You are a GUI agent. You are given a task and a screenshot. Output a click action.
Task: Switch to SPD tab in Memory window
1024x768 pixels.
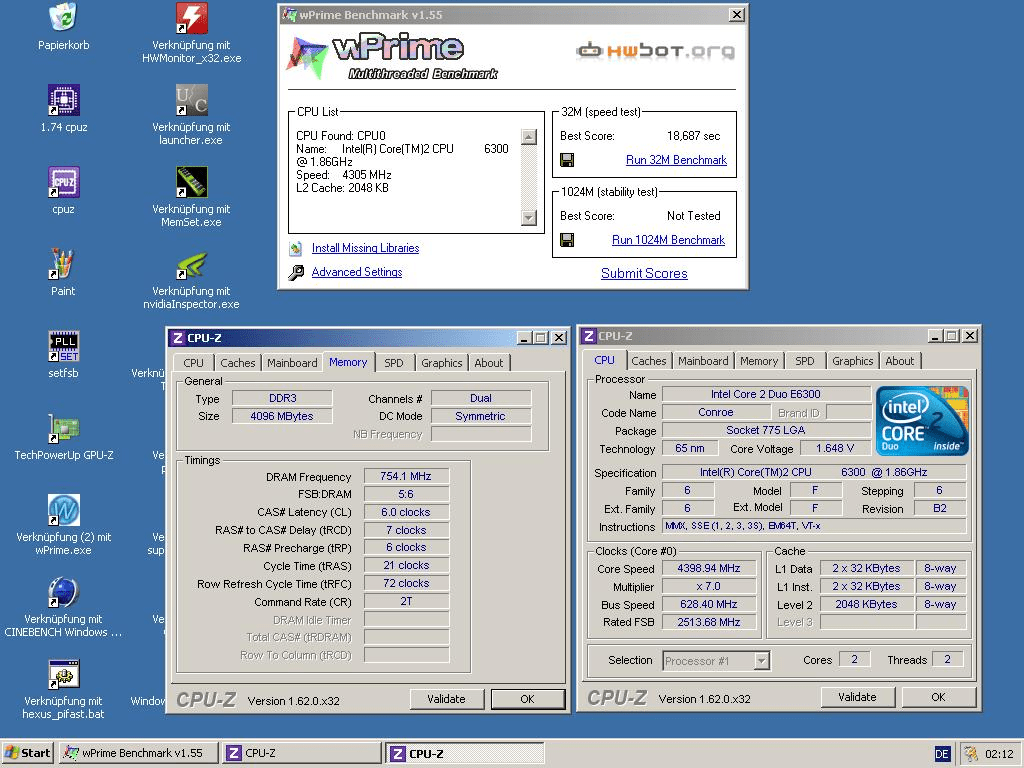coord(394,363)
